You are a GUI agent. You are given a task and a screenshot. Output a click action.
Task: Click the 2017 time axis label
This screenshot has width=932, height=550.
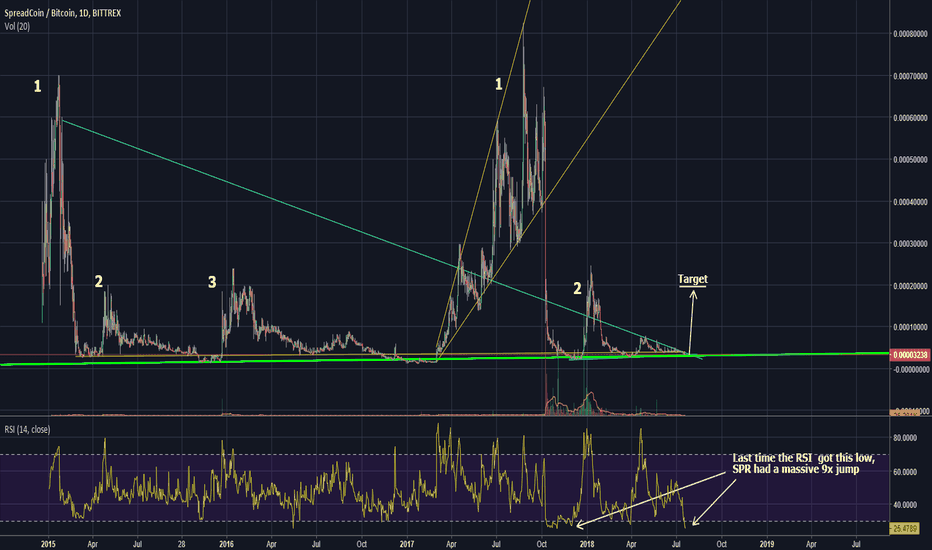tap(407, 544)
